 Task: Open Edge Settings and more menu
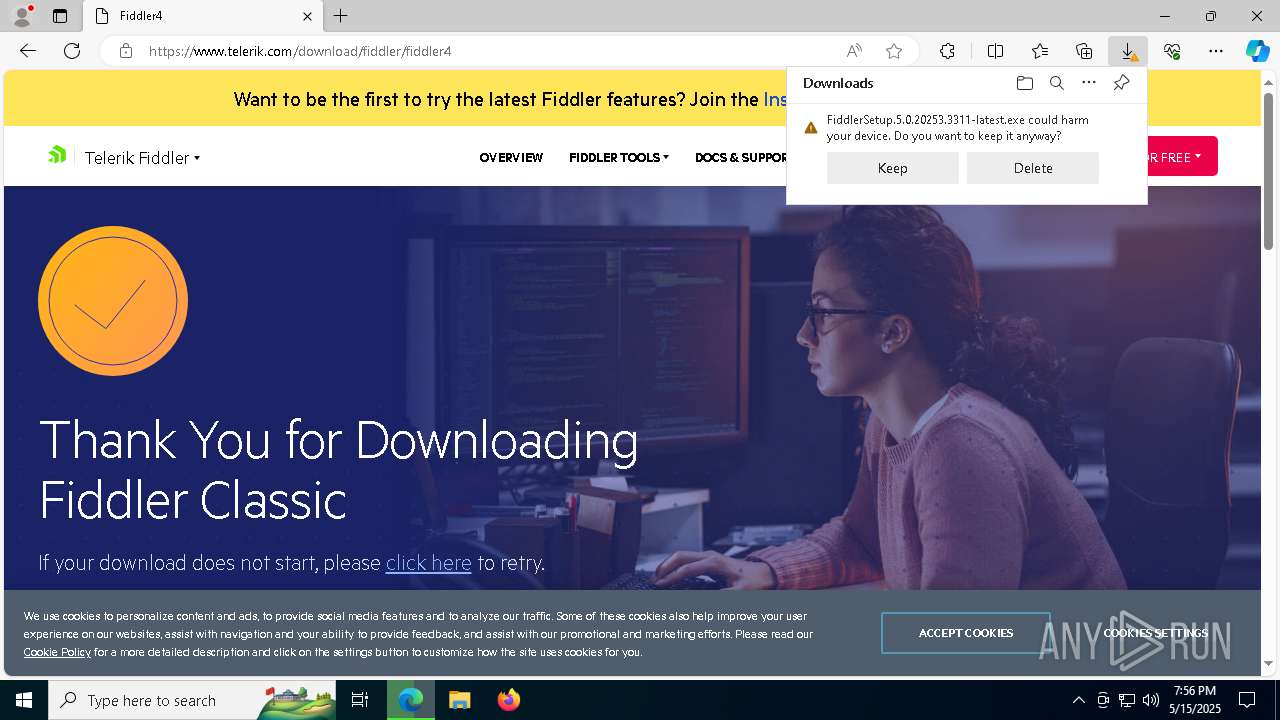1216,51
